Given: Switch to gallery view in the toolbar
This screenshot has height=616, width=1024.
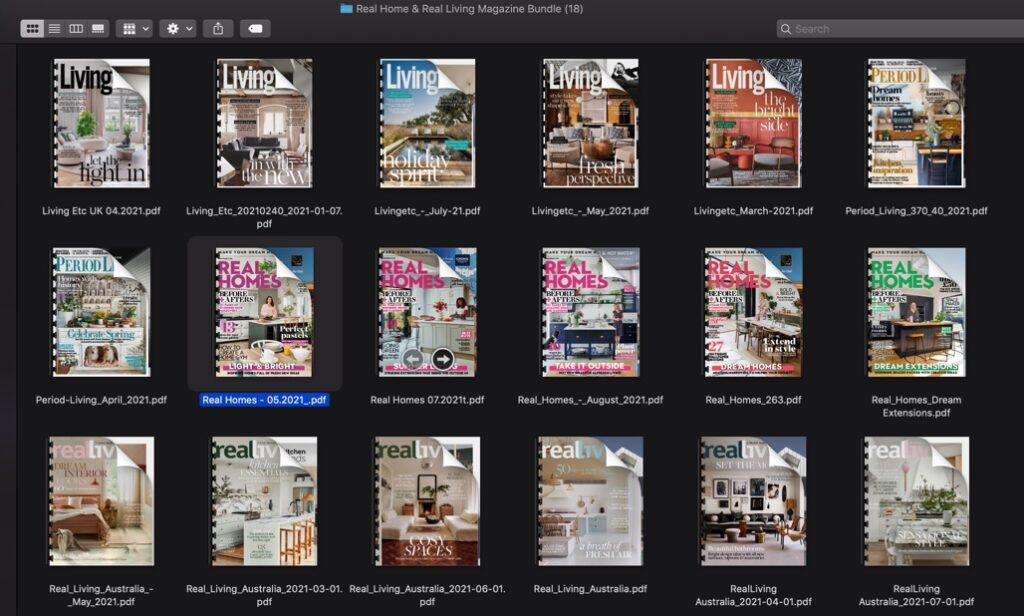Looking at the screenshot, I should (x=96, y=28).
